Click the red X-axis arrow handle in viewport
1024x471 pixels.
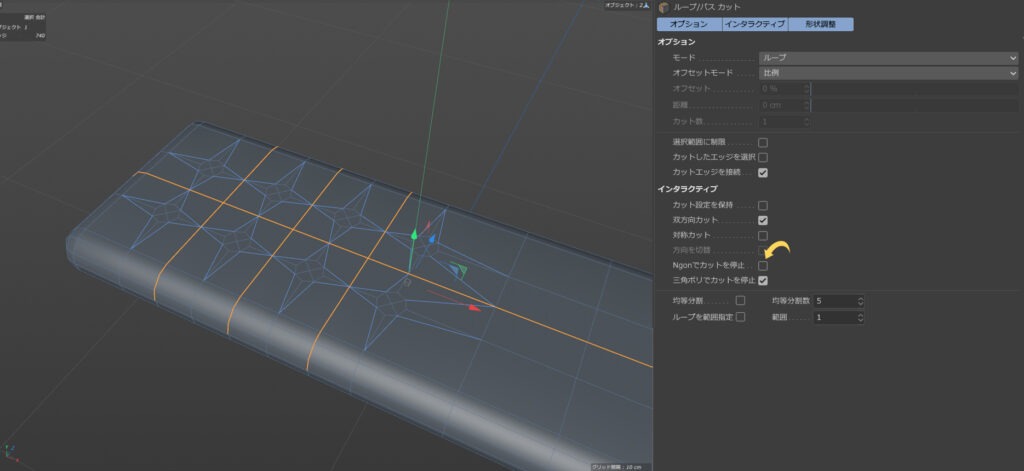475,307
